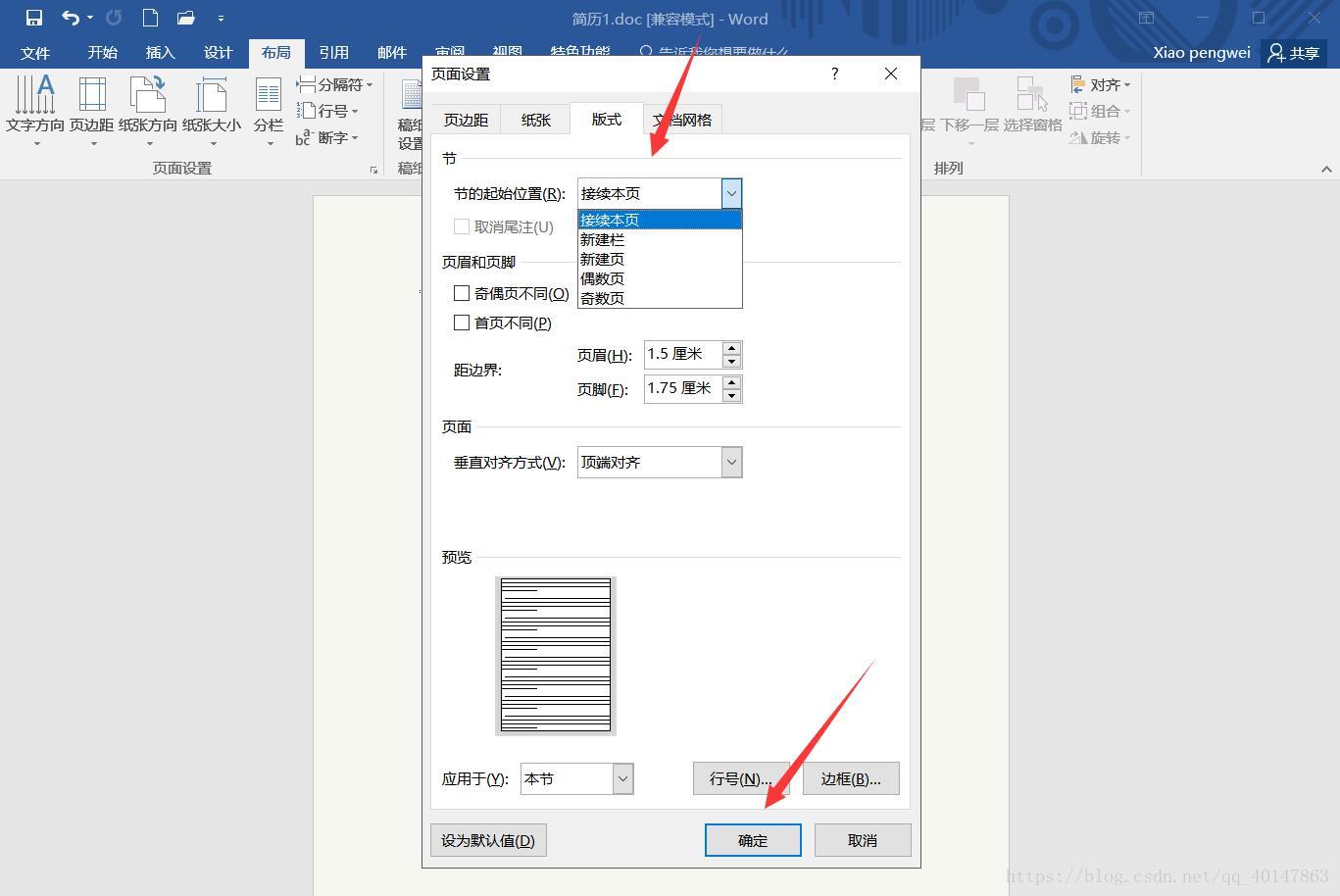This screenshot has height=896, width=1340.
Task: Switch to the 设计 ribbon tab
Action: click(x=218, y=53)
